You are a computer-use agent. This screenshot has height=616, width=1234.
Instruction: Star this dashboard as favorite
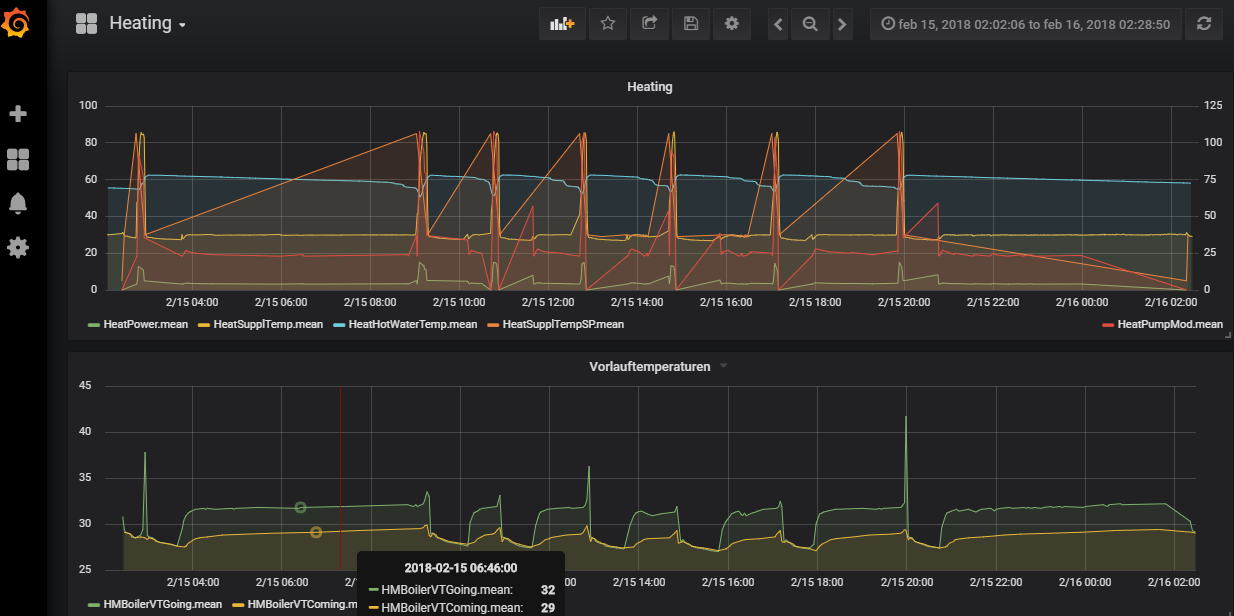point(607,24)
